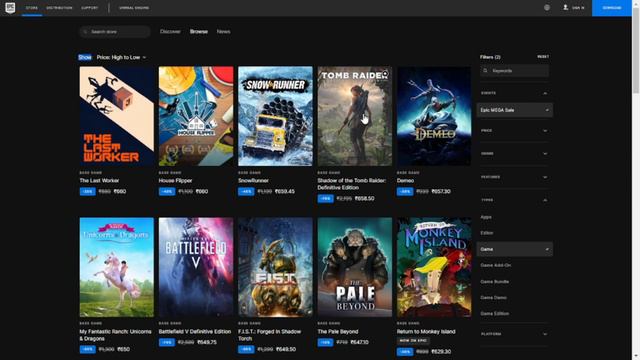Select the Apps type filter
Screen dimensions: 640x360
coord(486,217)
